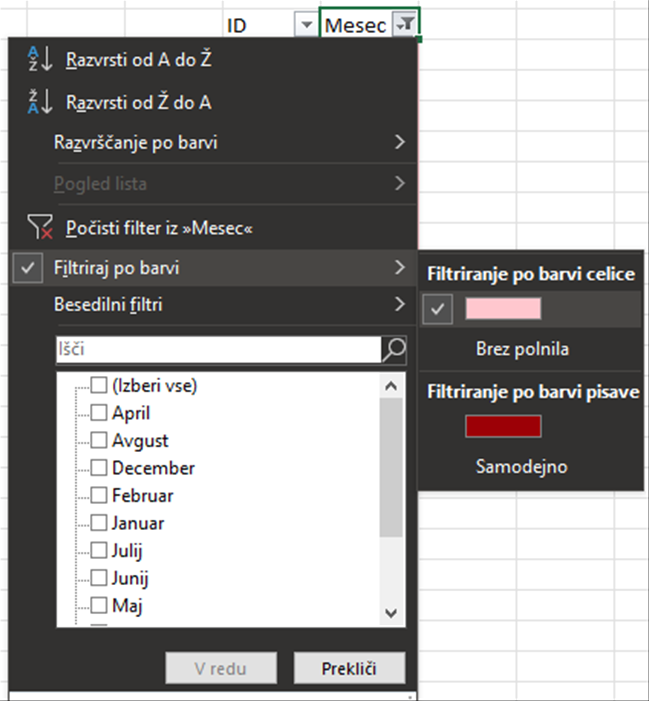Click the sort Ž to A descending icon
The width and height of the screenshot is (649, 701).
(40, 102)
